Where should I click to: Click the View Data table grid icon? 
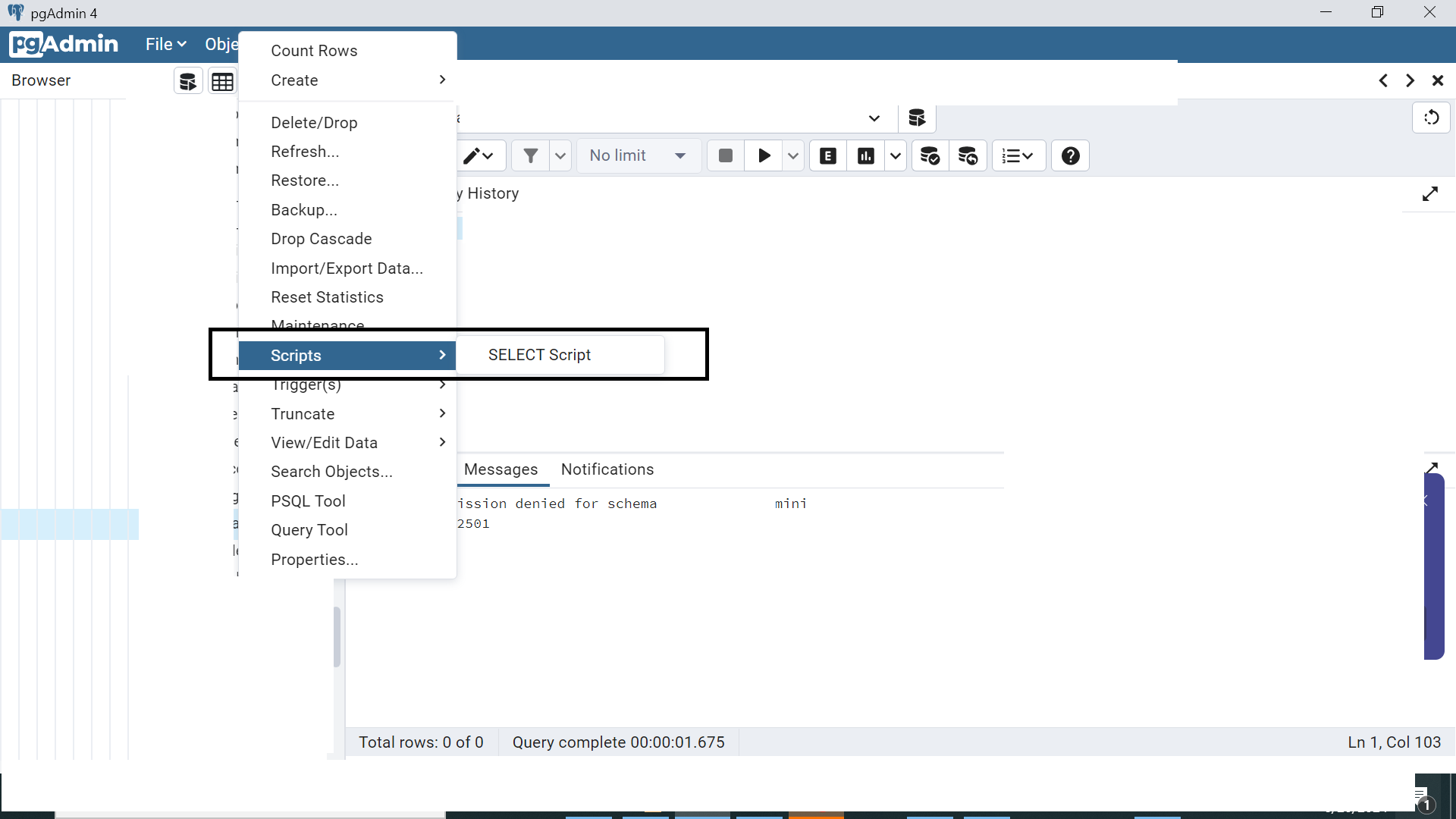222,82
